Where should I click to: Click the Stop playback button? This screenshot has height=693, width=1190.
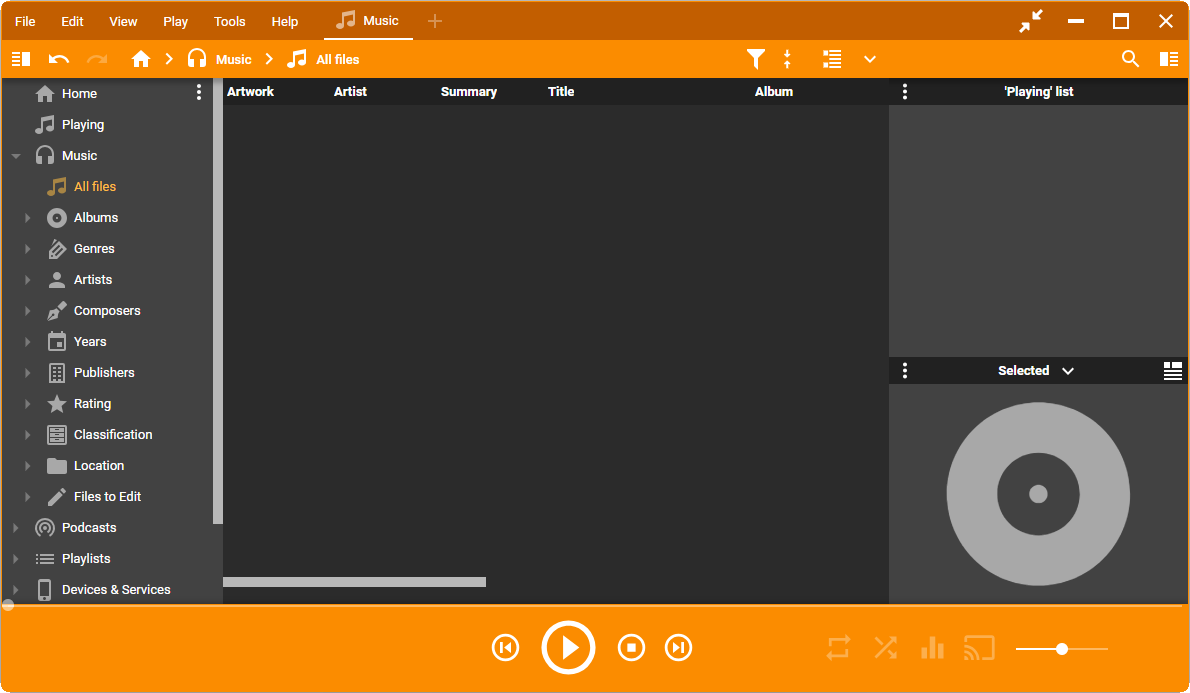[631, 648]
